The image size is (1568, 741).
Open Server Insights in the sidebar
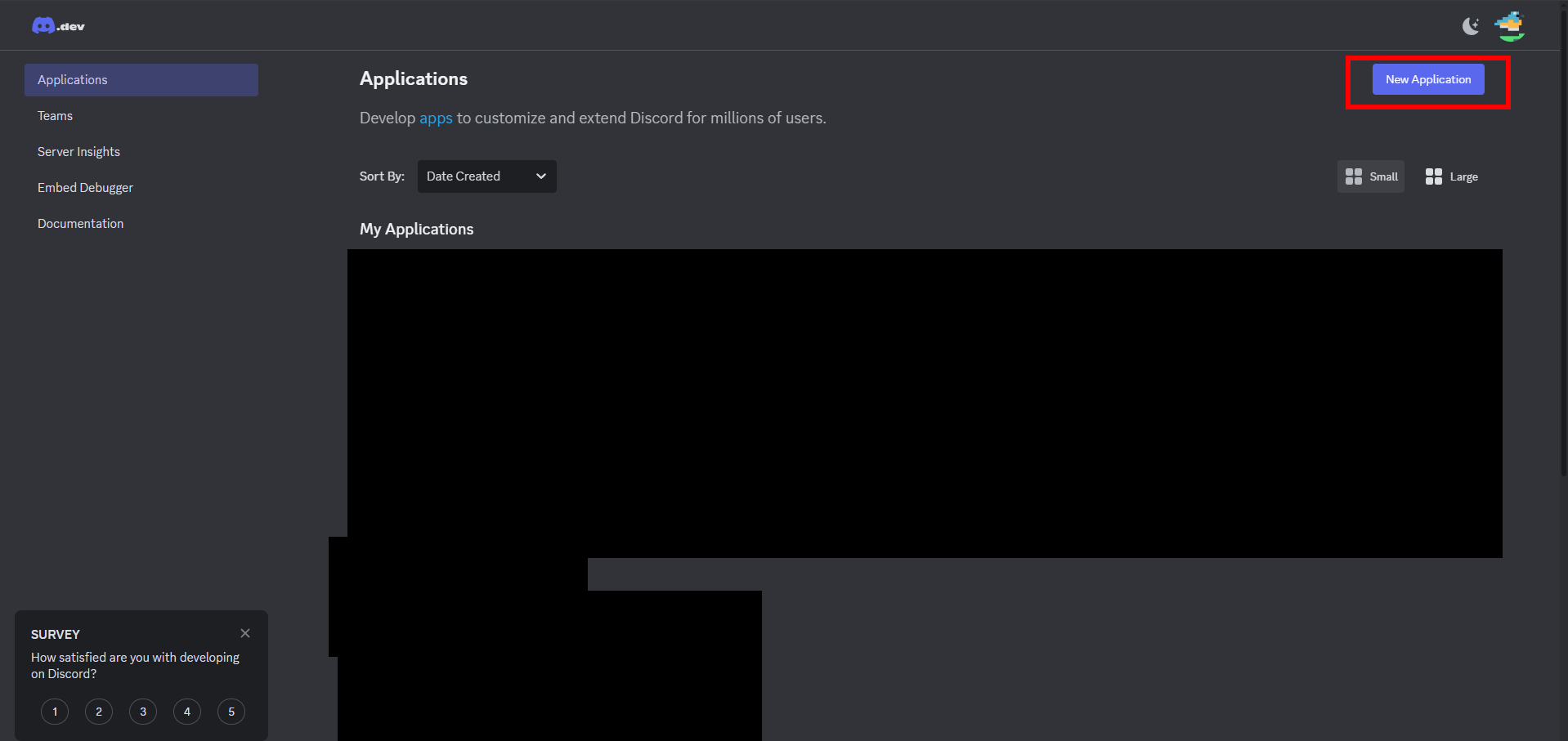[141, 152]
